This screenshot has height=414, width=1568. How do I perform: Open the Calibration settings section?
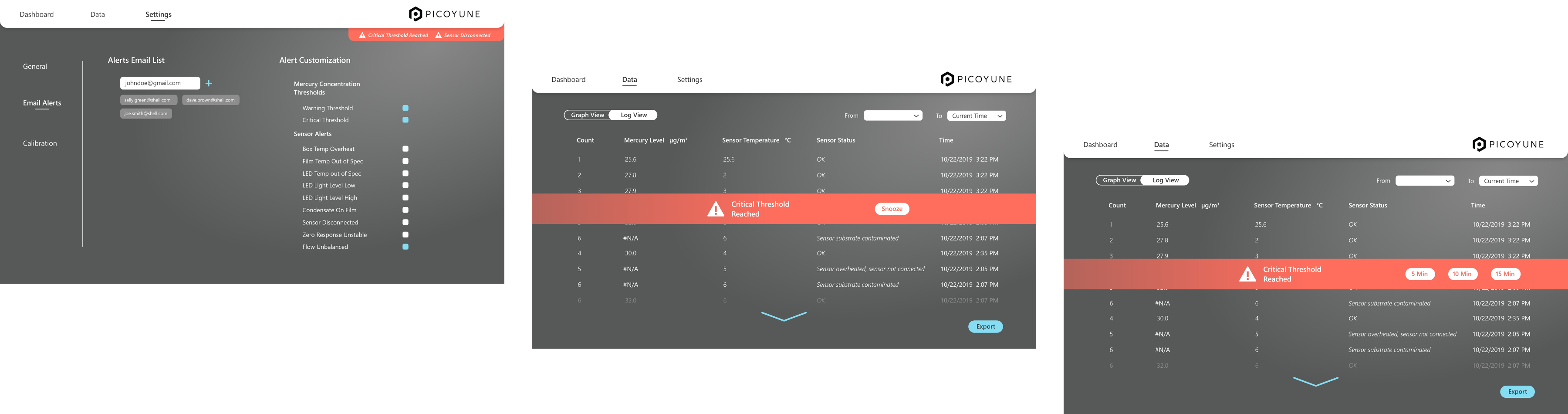pyautogui.click(x=40, y=144)
